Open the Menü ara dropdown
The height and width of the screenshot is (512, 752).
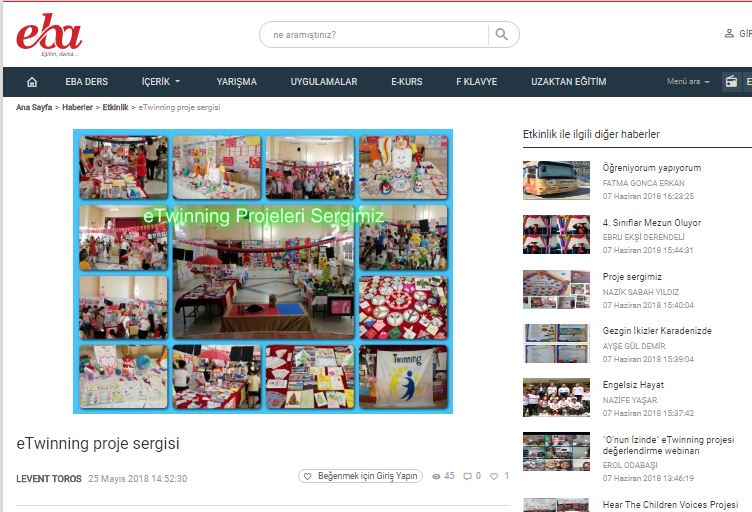point(688,82)
